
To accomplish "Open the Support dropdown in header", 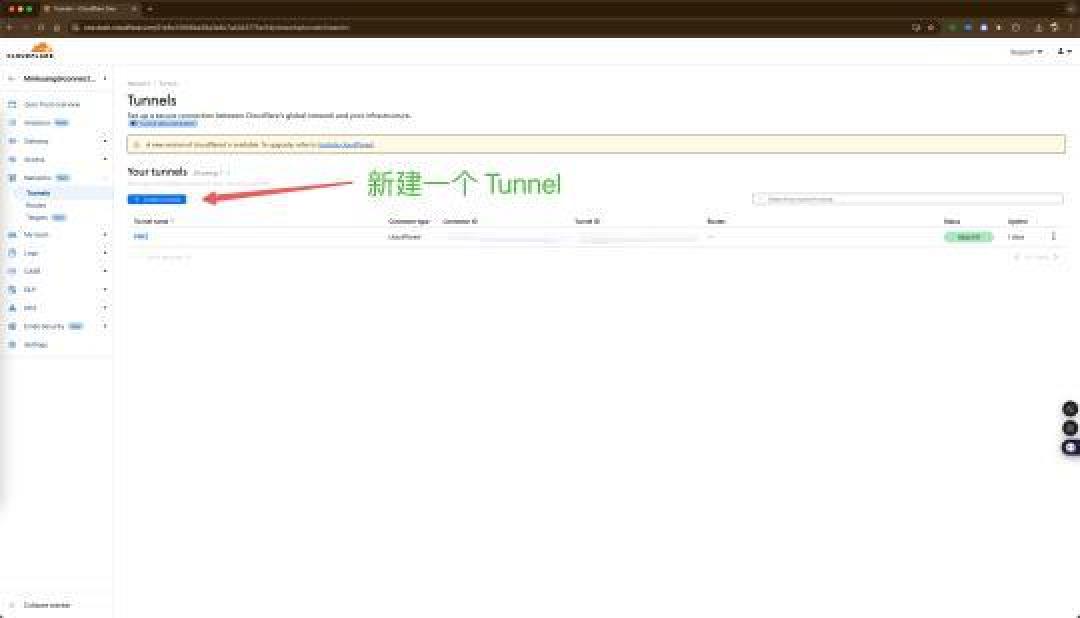I will pyautogui.click(x=1026, y=52).
